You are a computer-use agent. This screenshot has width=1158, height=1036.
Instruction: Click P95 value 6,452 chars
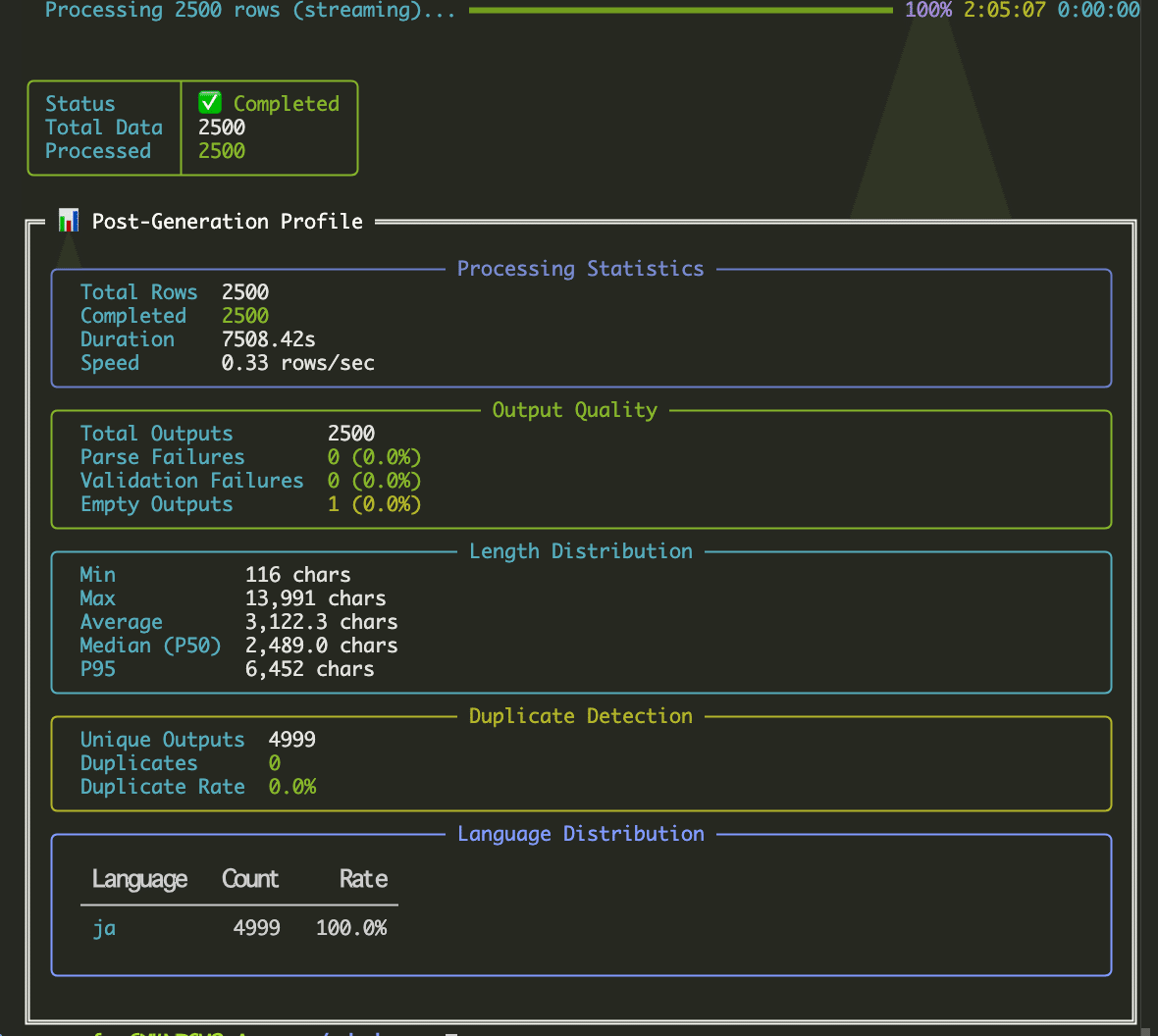(x=310, y=670)
